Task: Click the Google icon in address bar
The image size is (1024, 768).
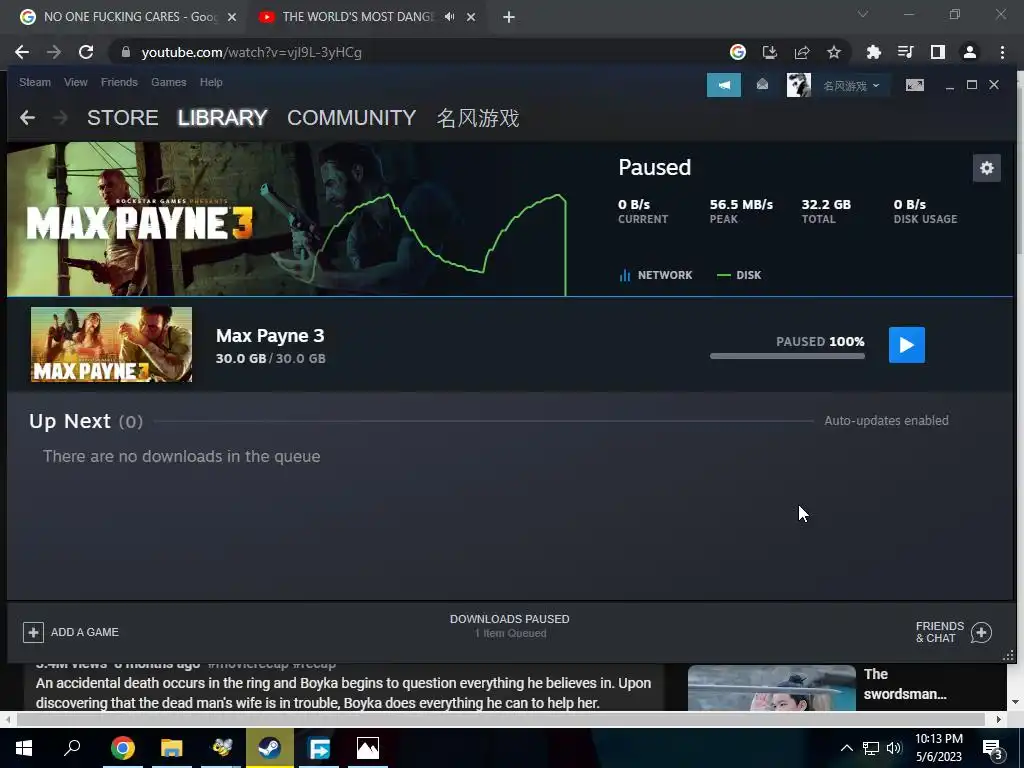Action: [x=737, y=52]
